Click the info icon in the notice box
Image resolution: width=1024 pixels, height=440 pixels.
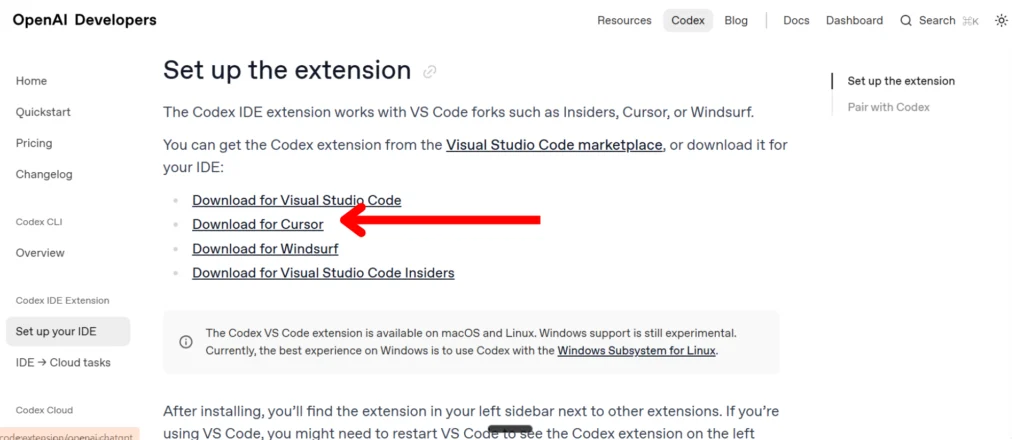coord(186,342)
